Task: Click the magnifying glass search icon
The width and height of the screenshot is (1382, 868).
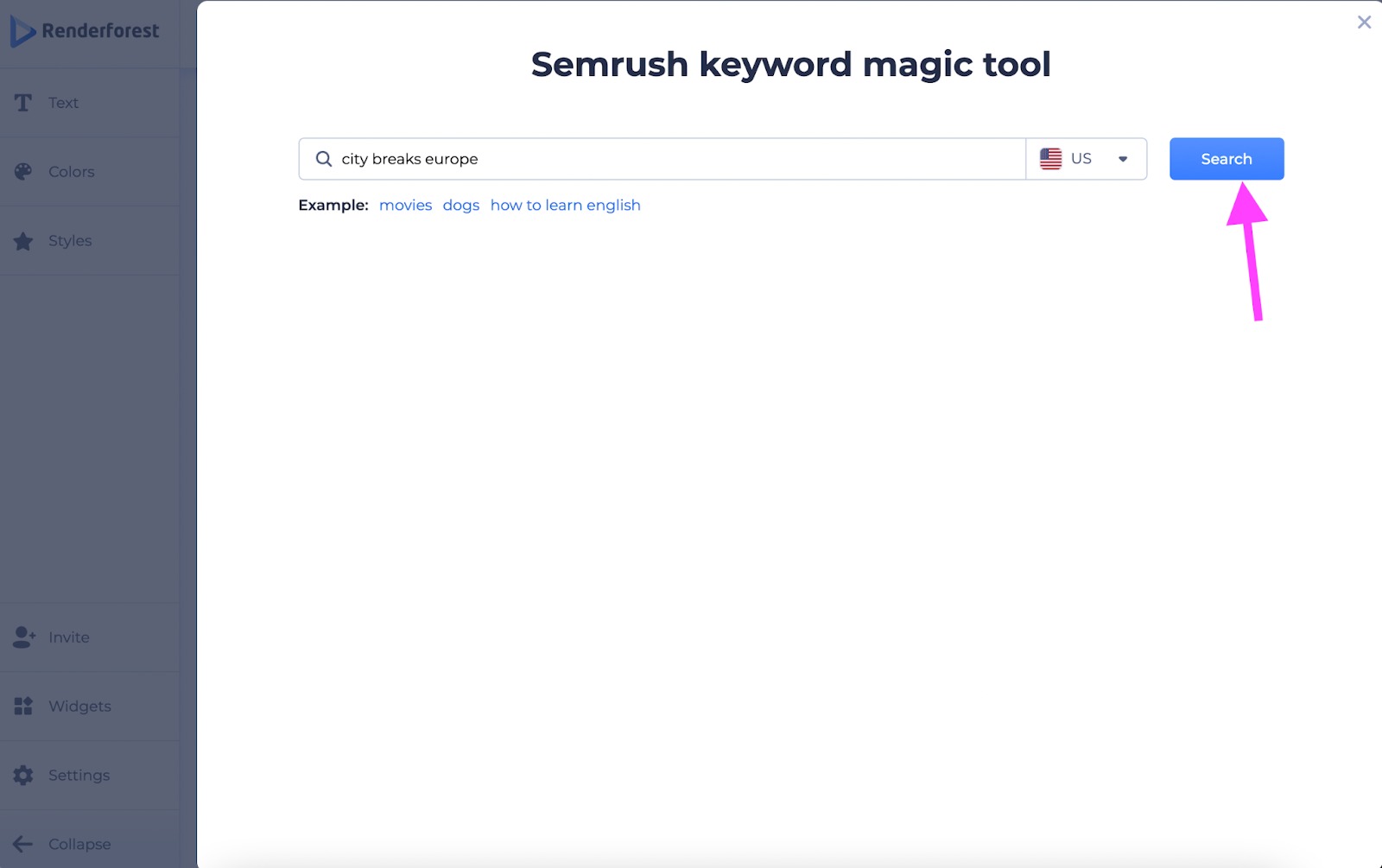Action: coord(323,159)
